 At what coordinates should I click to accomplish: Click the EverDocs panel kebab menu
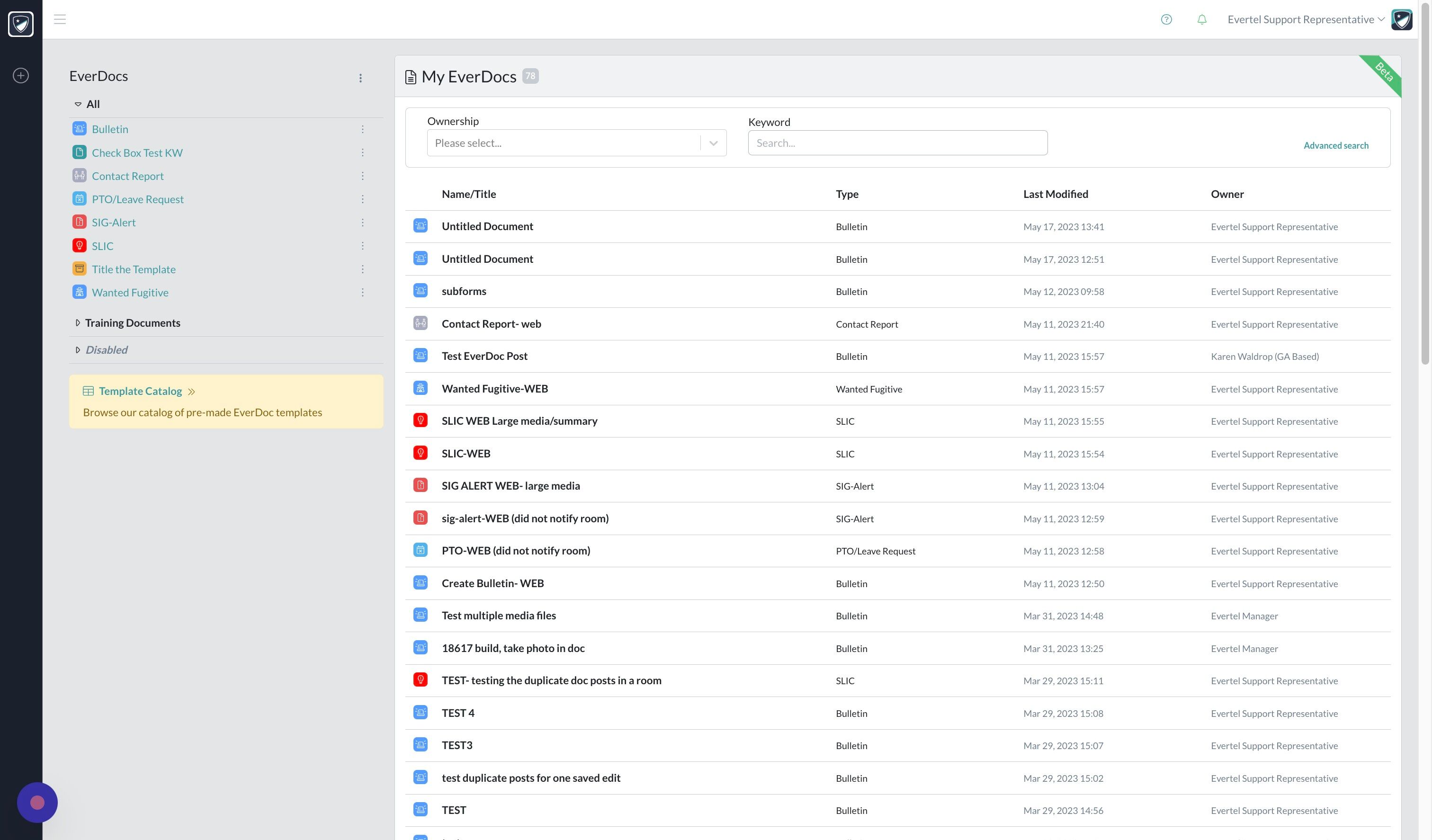(360, 78)
